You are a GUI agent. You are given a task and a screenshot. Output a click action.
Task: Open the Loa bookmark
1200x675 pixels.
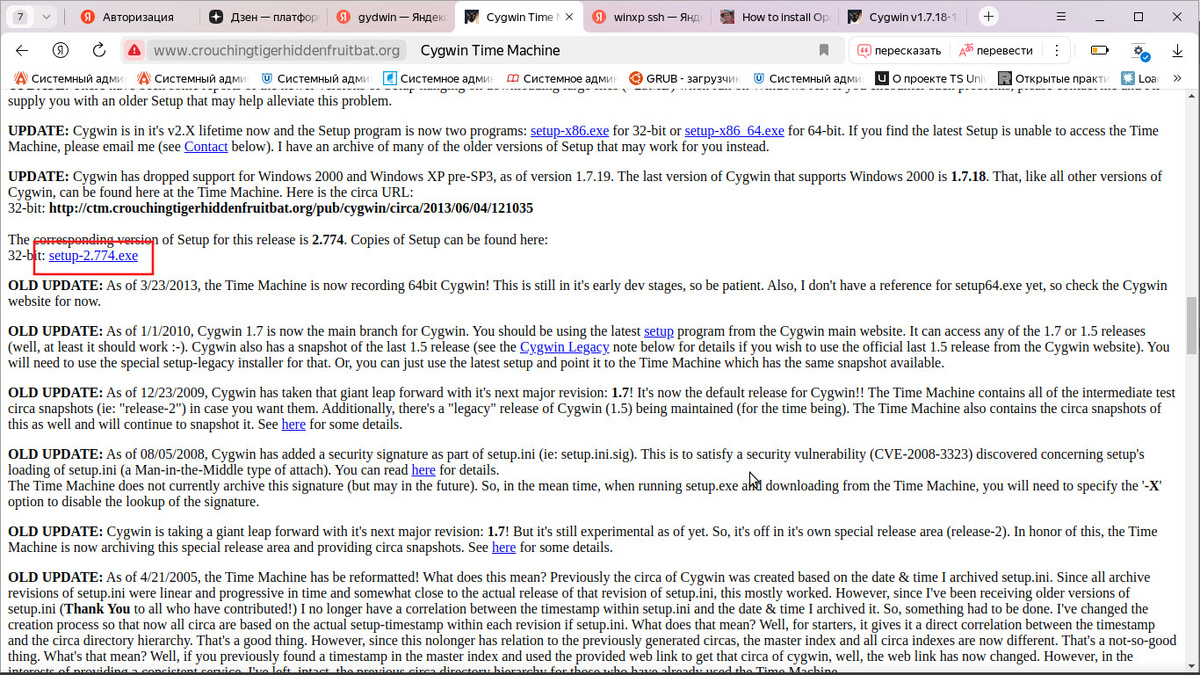(x=1139, y=78)
